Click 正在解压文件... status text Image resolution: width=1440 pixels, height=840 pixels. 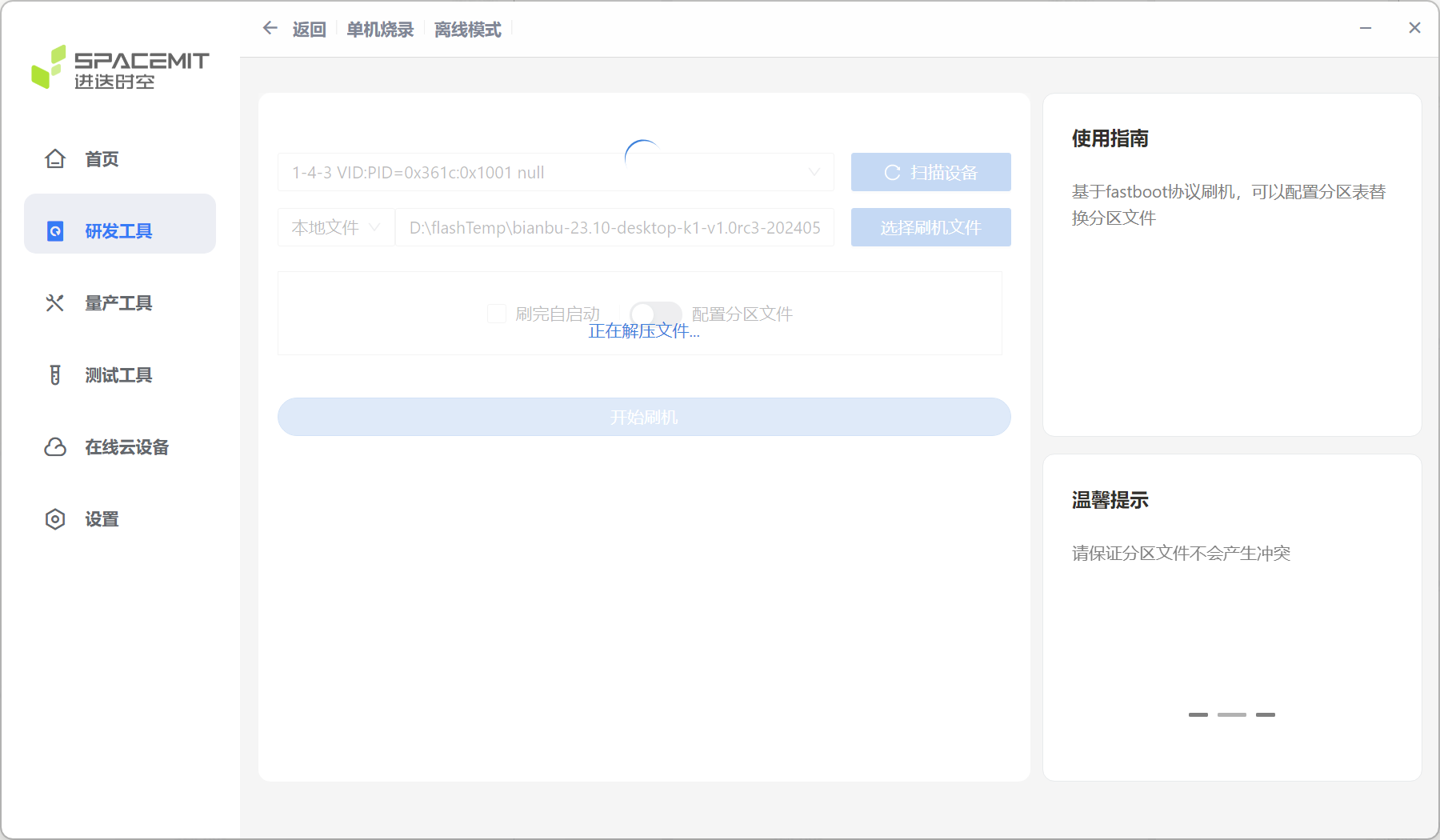click(644, 331)
